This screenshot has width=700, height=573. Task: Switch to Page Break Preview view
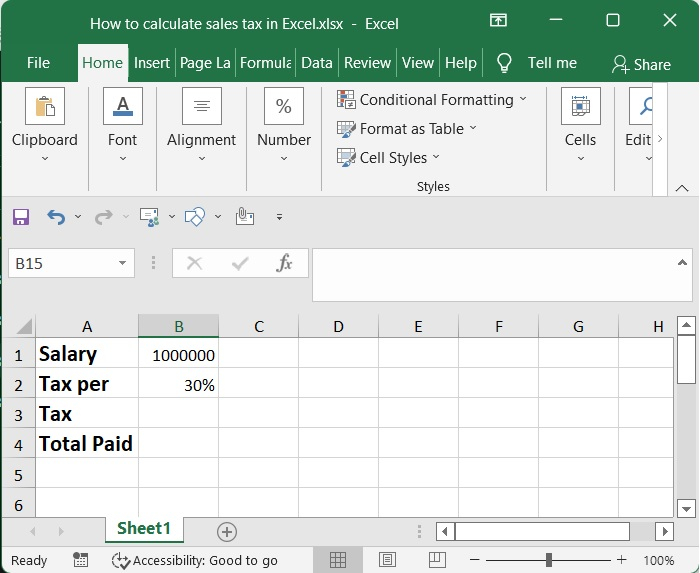(x=436, y=560)
